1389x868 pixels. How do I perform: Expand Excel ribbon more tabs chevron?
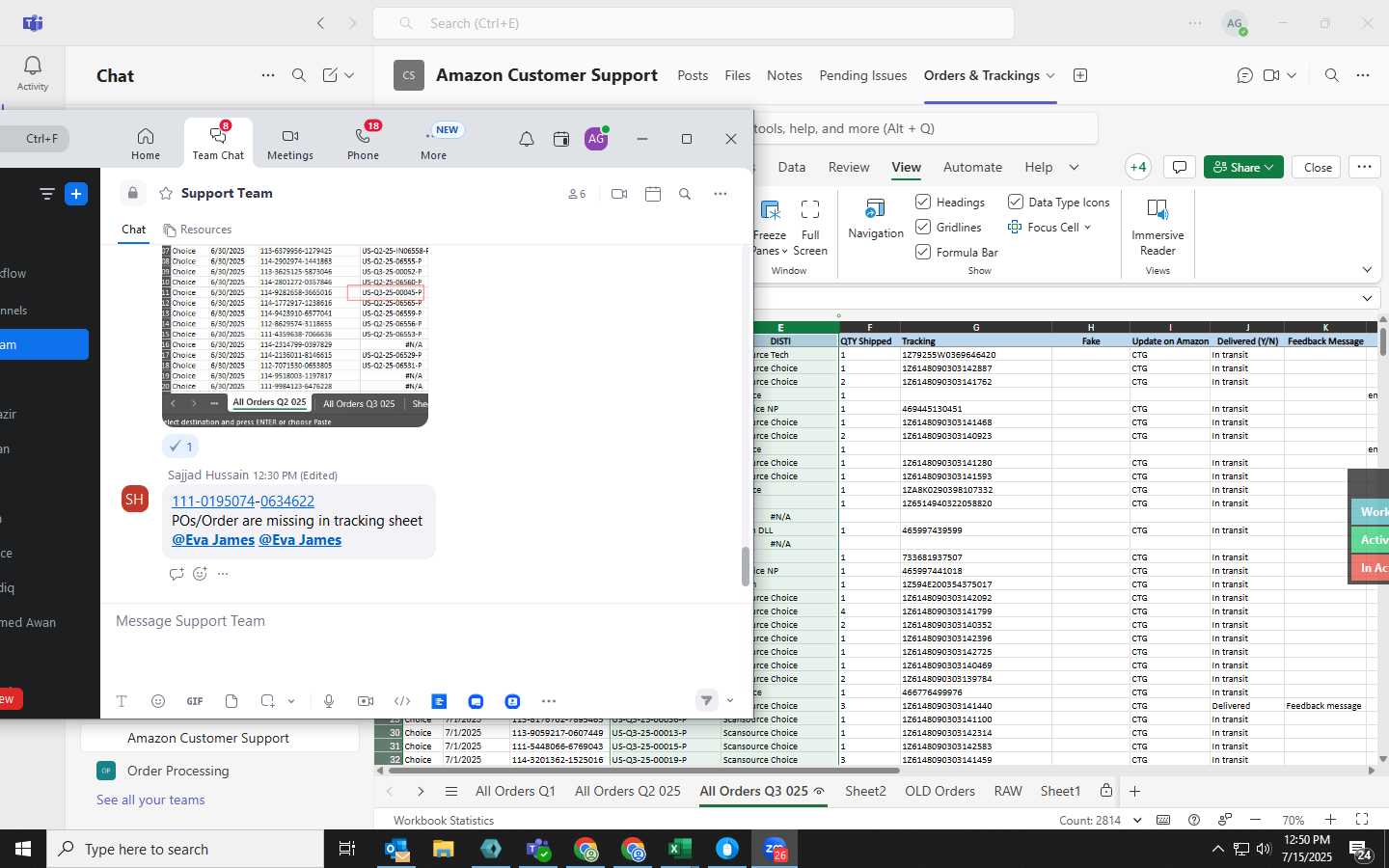[1074, 167]
